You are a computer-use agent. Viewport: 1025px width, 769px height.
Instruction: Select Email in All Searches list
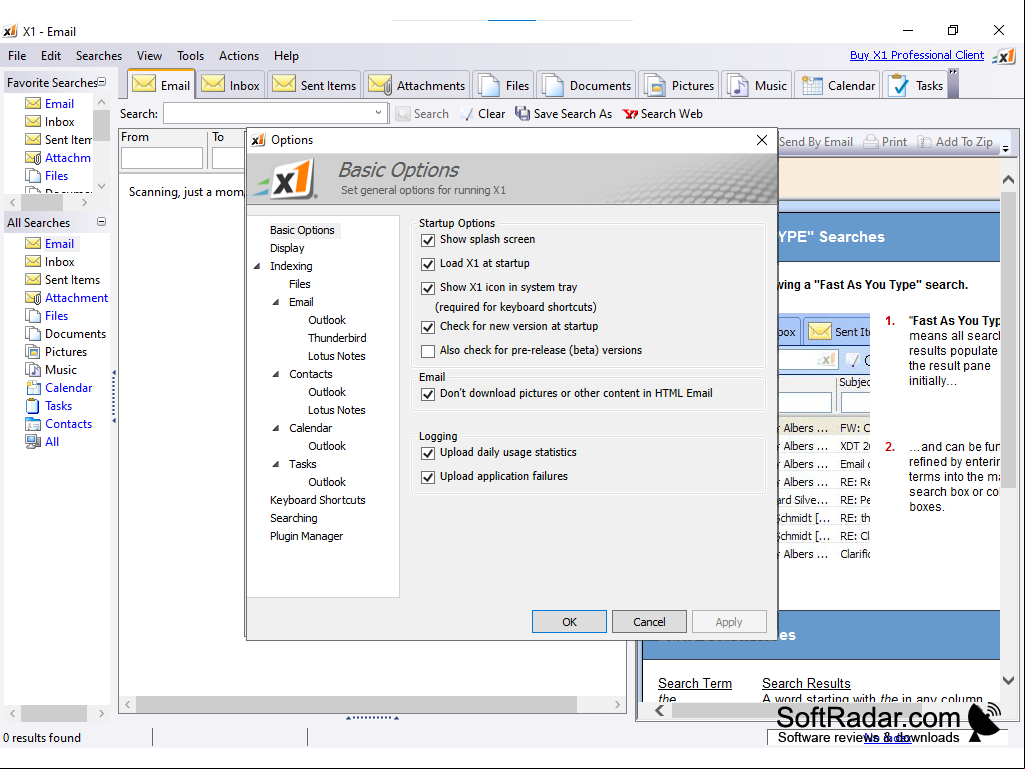point(50,244)
